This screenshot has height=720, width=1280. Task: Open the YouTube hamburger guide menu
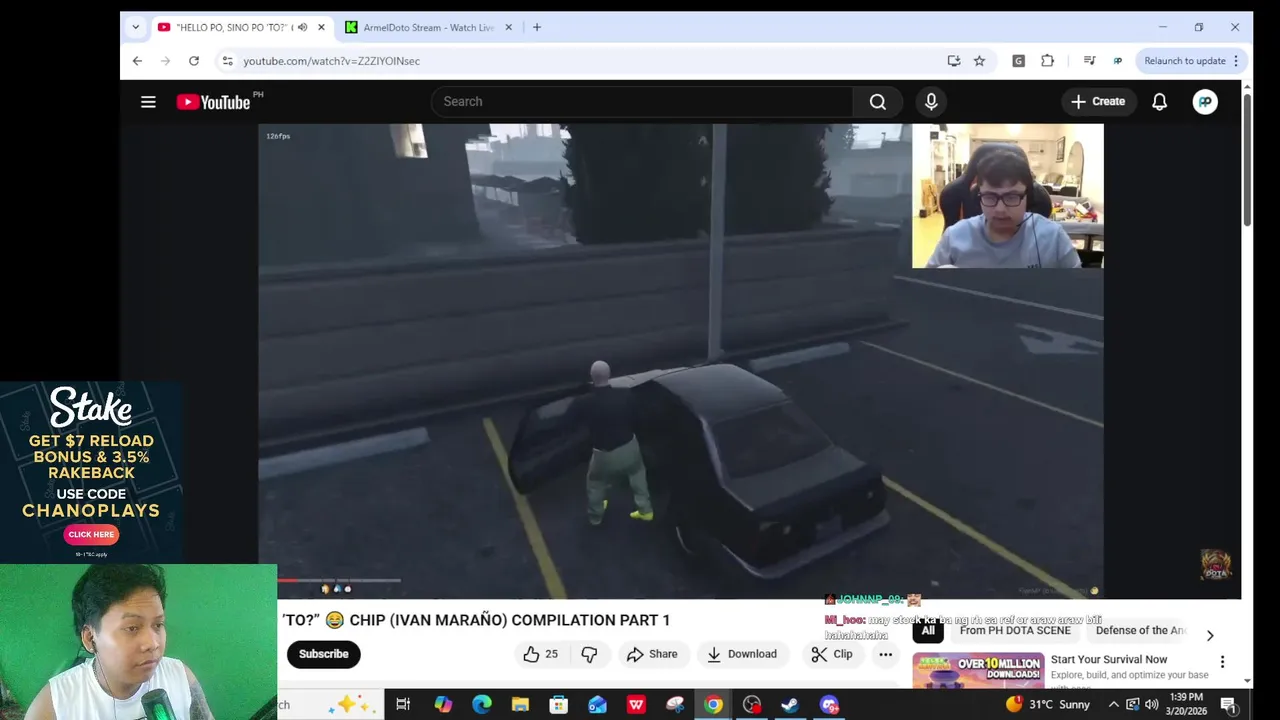tap(148, 102)
